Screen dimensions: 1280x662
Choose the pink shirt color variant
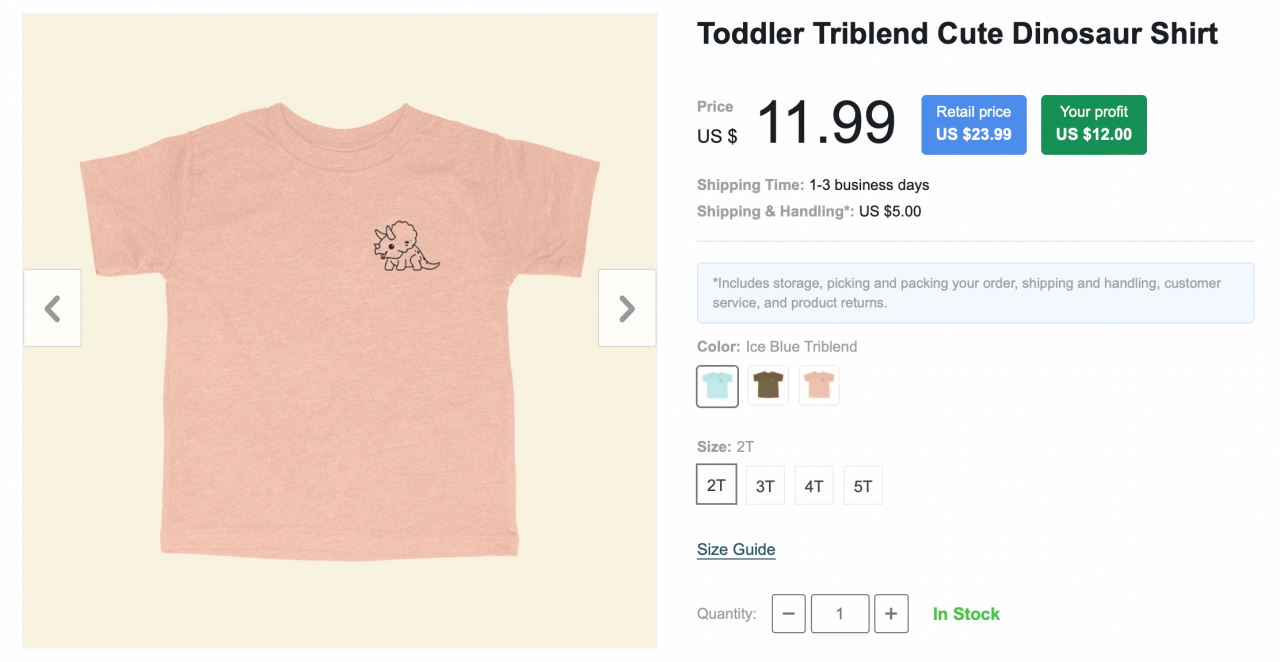[x=818, y=385]
